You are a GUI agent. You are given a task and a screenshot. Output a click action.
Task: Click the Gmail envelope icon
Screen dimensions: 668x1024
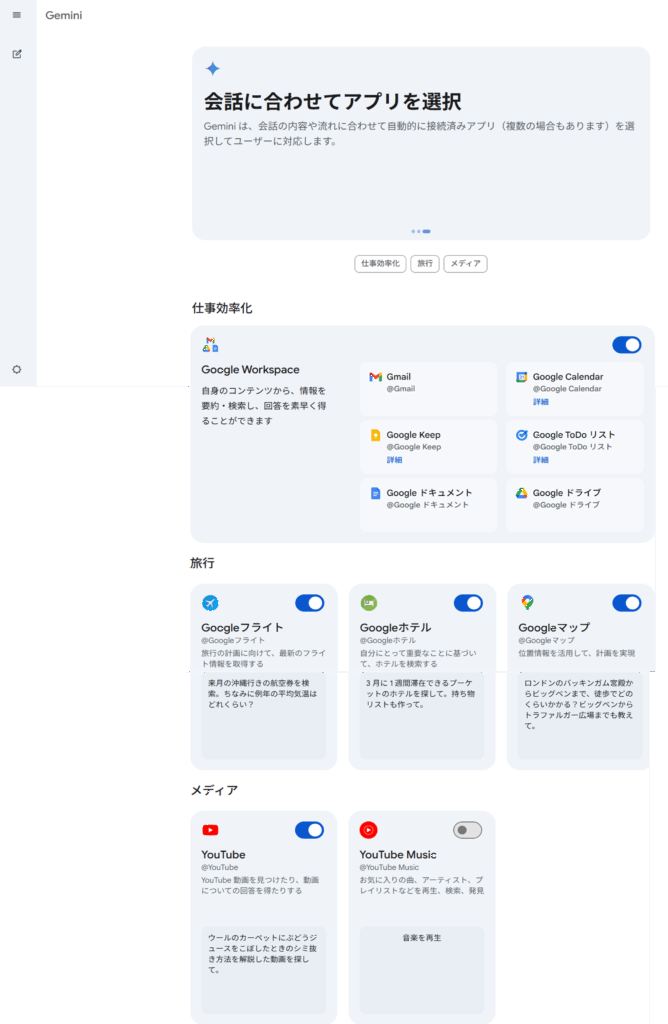375,377
